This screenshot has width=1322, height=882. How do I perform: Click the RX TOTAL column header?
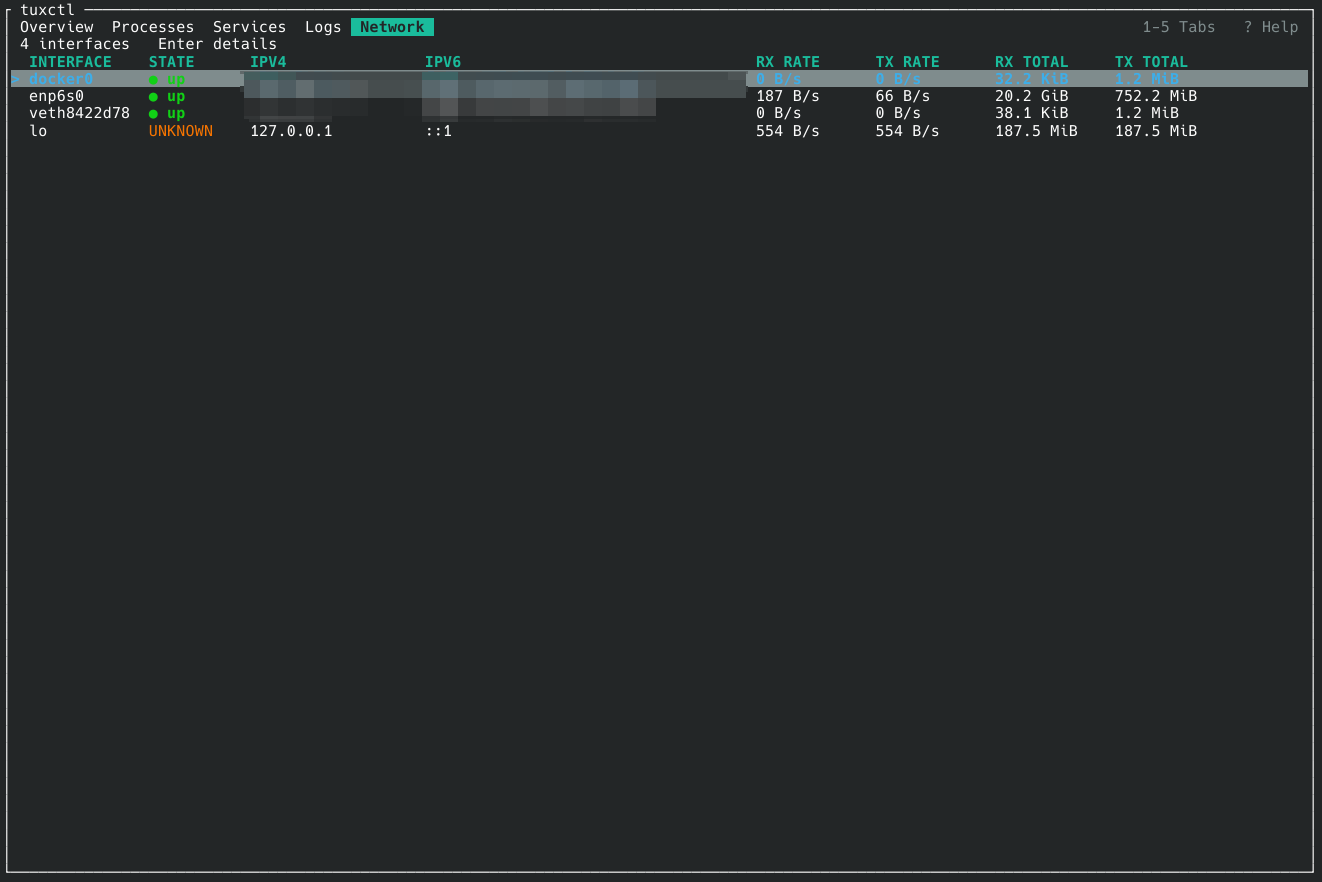click(x=1032, y=62)
